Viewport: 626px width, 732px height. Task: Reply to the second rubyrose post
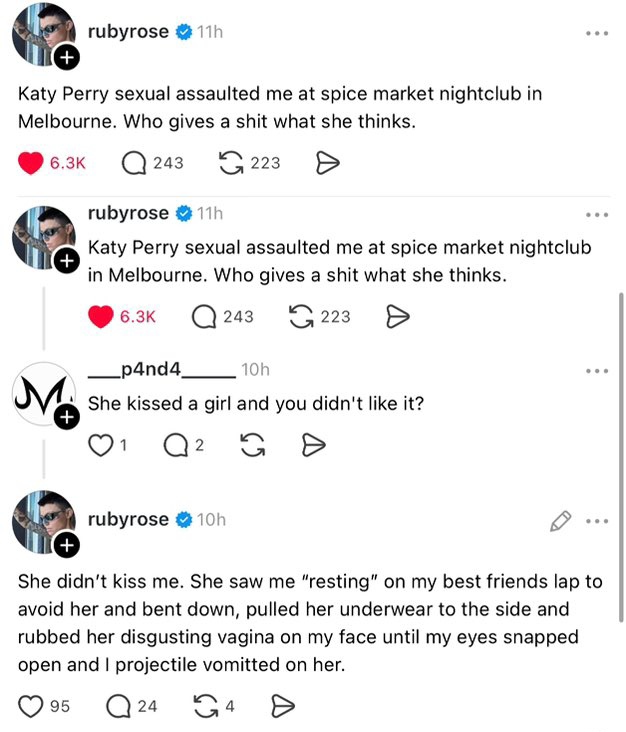pyautogui.click(x=204, y=317)
